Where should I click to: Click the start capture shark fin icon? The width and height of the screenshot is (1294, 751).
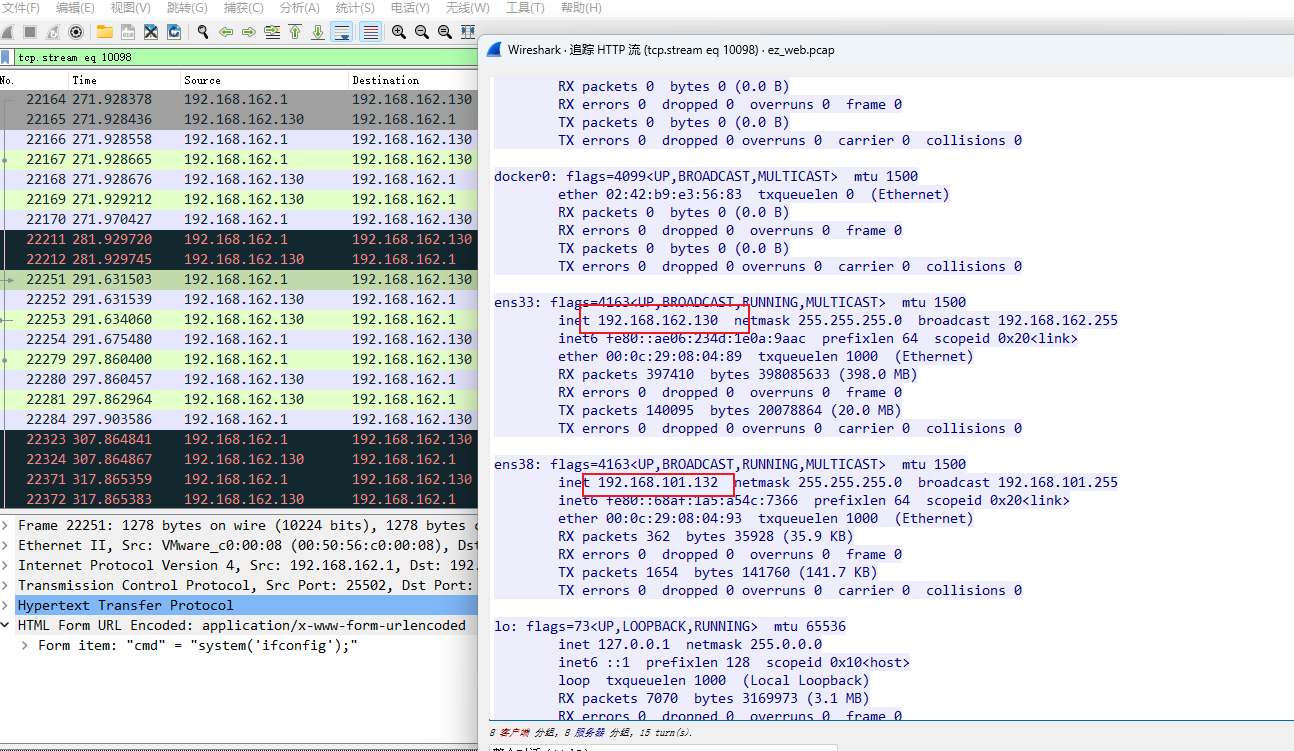(7, 32)
